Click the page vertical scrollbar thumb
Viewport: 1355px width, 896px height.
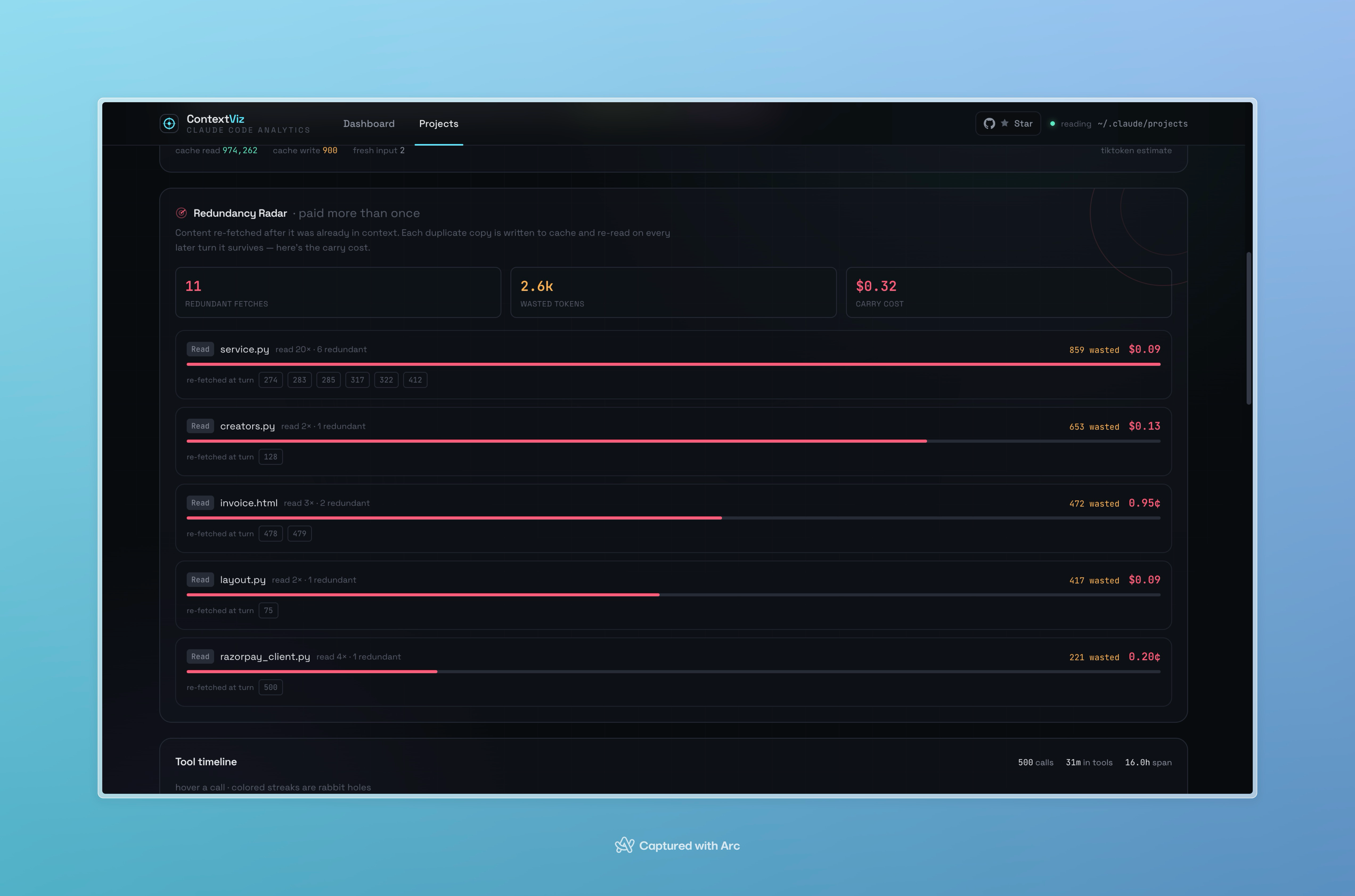pos(1249,328)
